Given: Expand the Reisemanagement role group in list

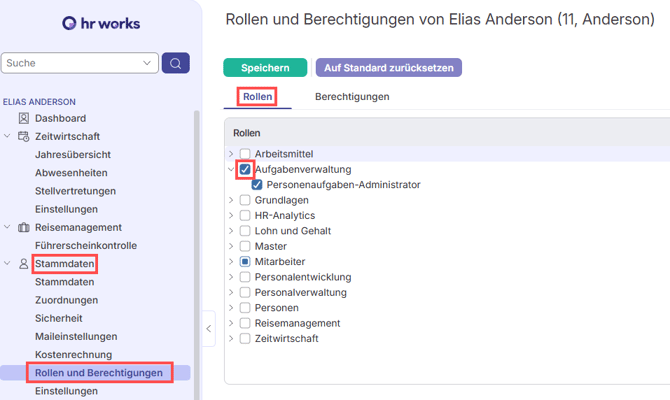Looking at the screenshot, I should (231, 323).
